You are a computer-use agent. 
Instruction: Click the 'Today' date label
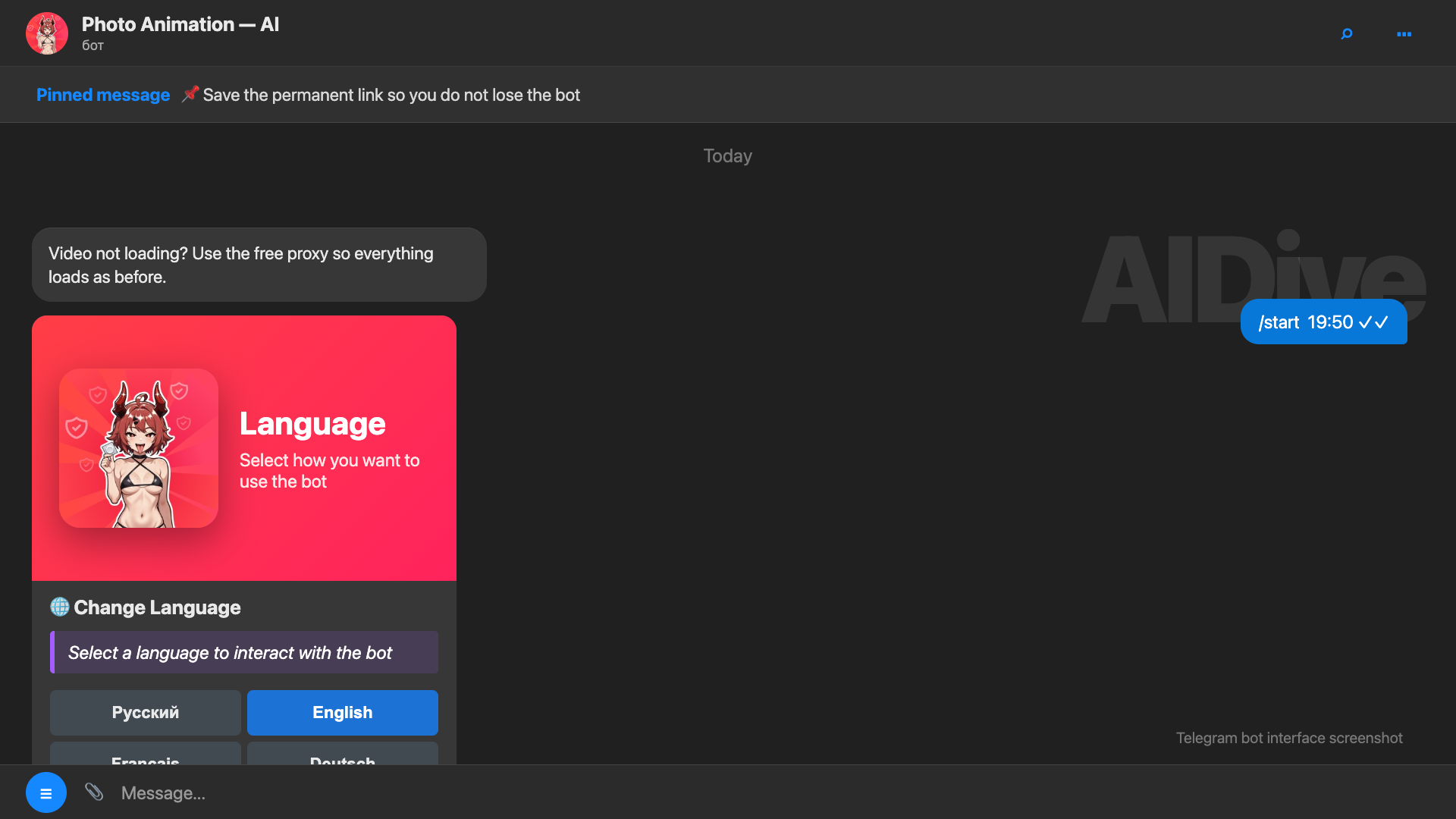[728, 155]
